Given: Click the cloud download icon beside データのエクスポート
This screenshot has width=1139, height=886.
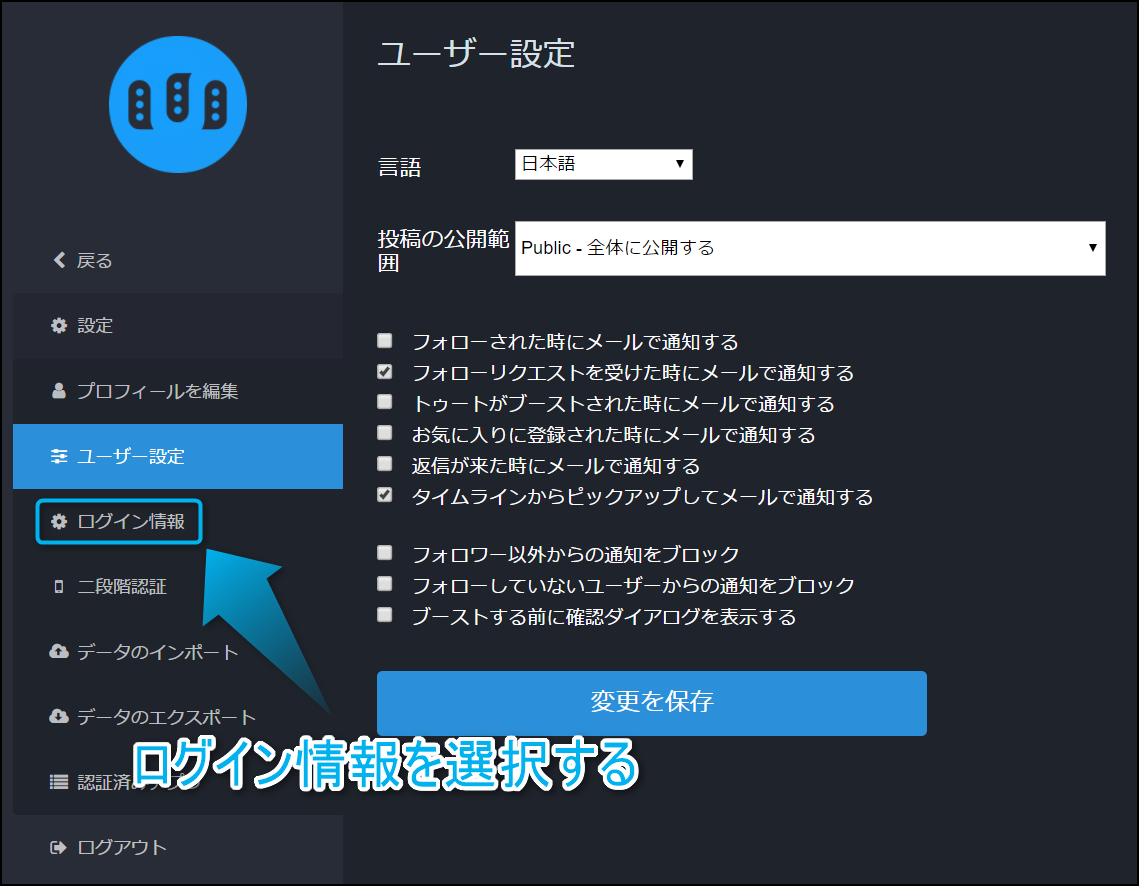Looking at the screenshot, I should click(59, 717).
